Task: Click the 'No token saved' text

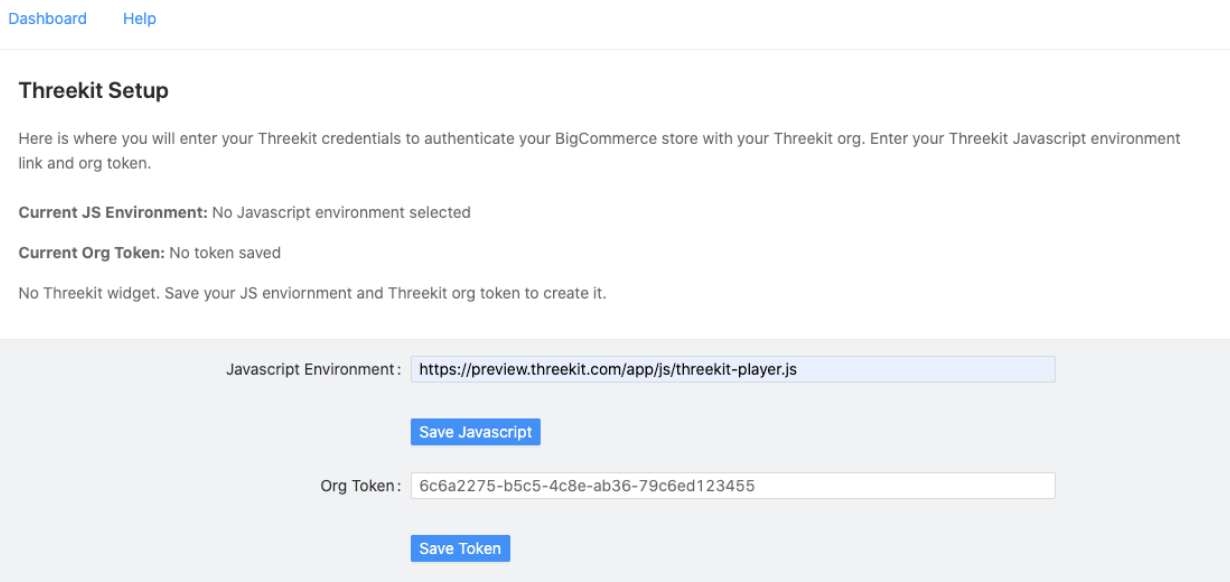Action: [x=225, y=253]
